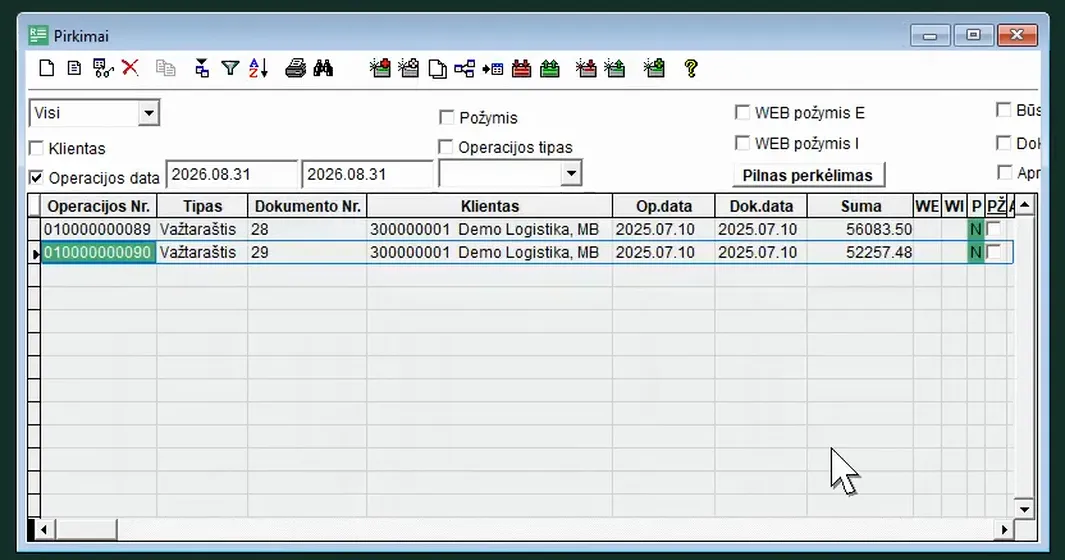Click the Pirkimai window title icon
This screenshot has height=560, width=1065.
tap(38, 35)
